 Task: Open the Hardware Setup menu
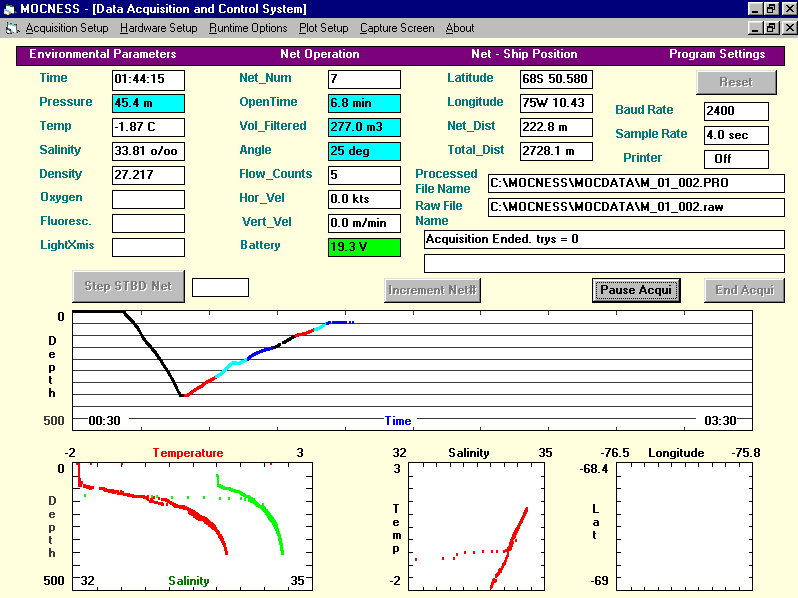159,28
